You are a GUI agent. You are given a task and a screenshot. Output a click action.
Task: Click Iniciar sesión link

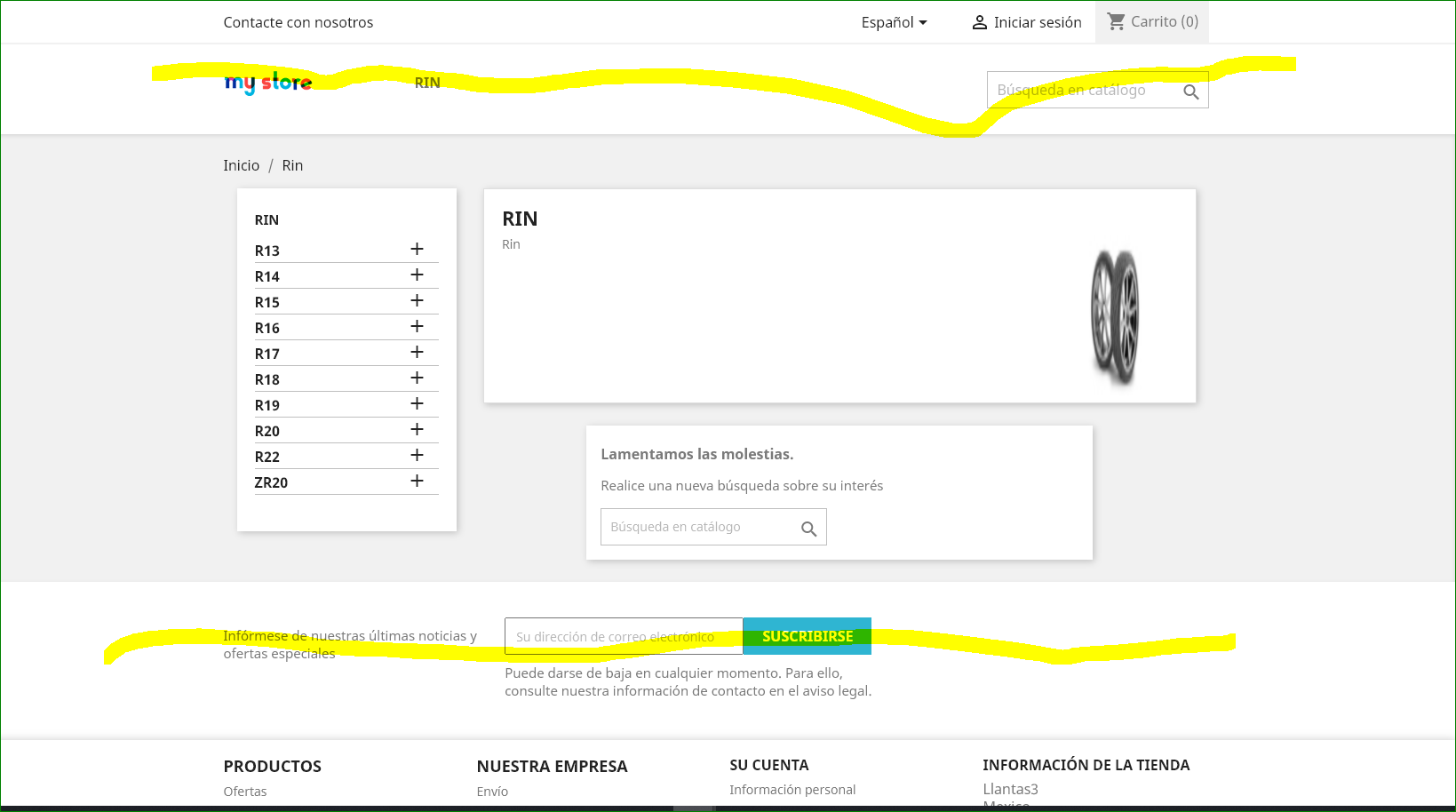(x=1038, y=22)
